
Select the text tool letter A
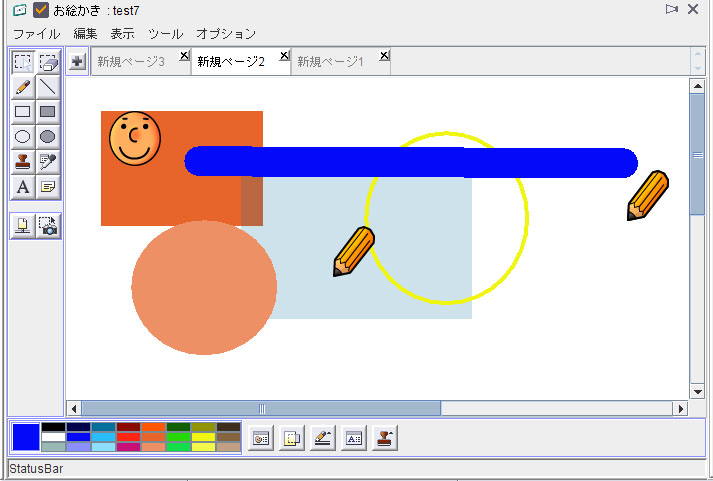[23, 187]
